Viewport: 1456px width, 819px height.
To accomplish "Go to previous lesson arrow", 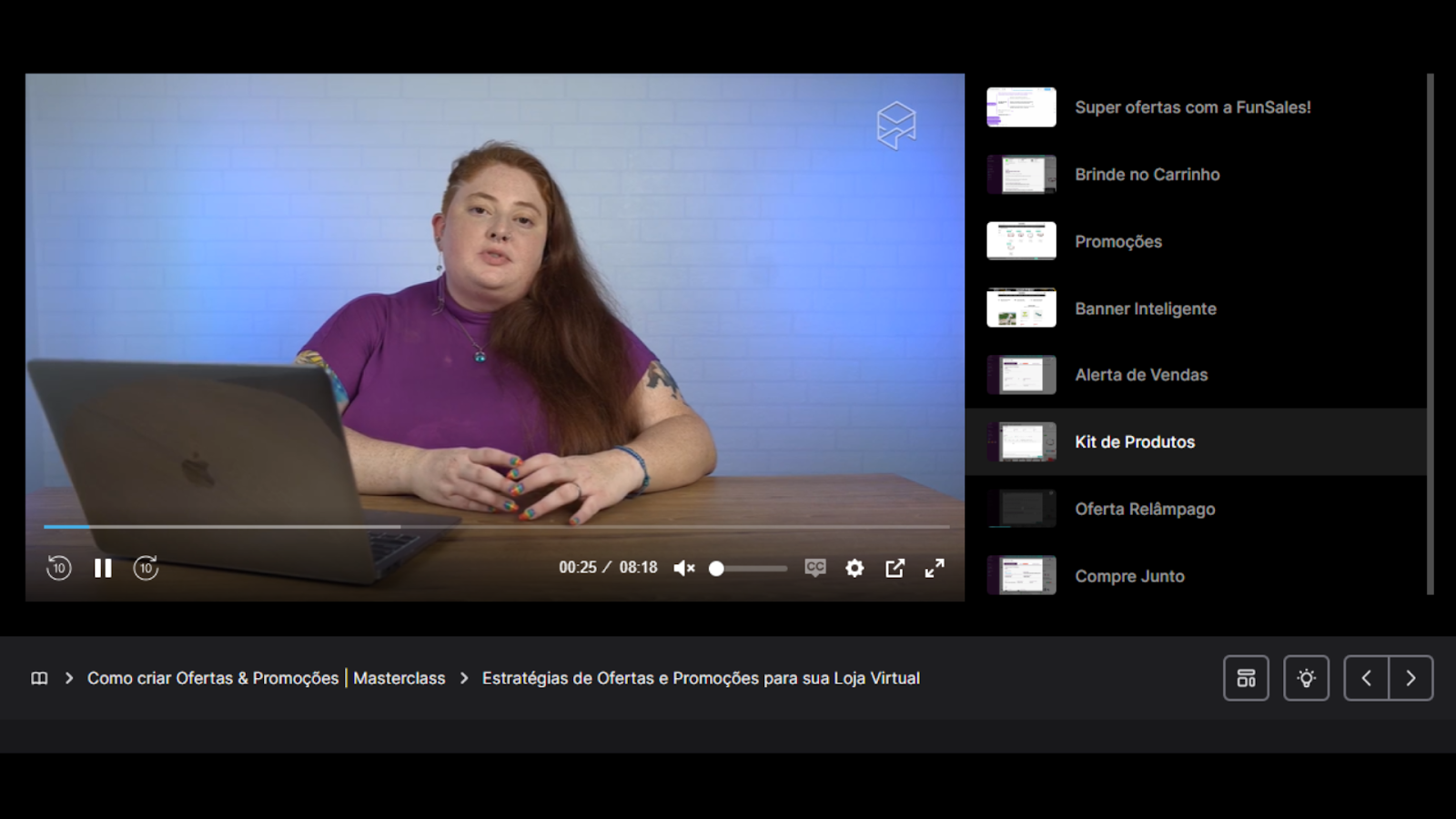I will click(1367, 678).
